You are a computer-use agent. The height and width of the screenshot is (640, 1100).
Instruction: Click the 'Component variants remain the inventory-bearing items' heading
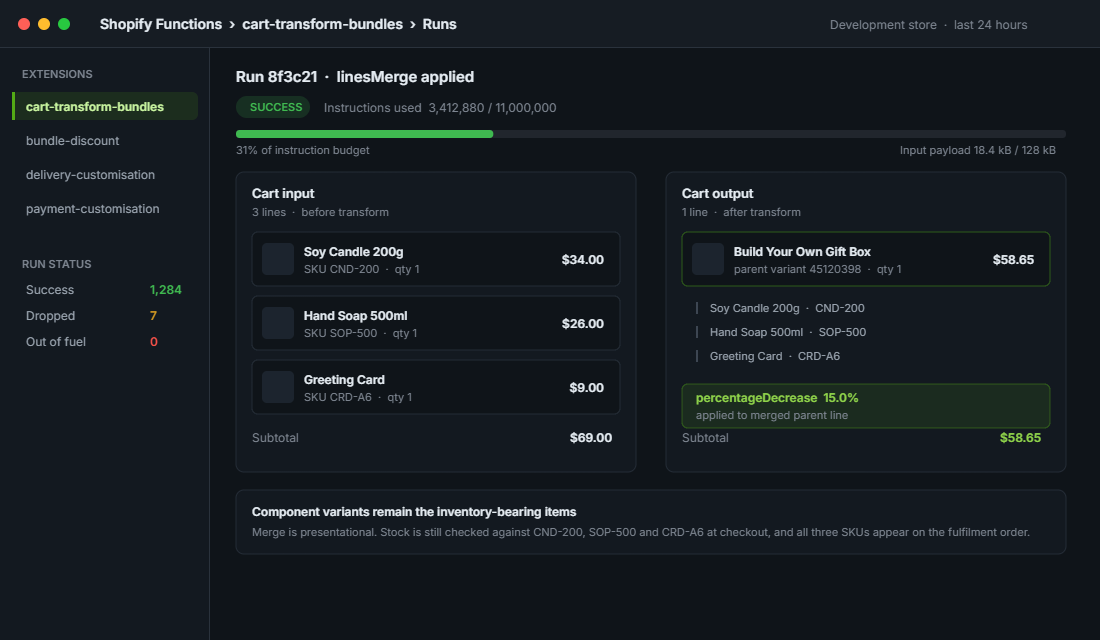pos(414,512)
